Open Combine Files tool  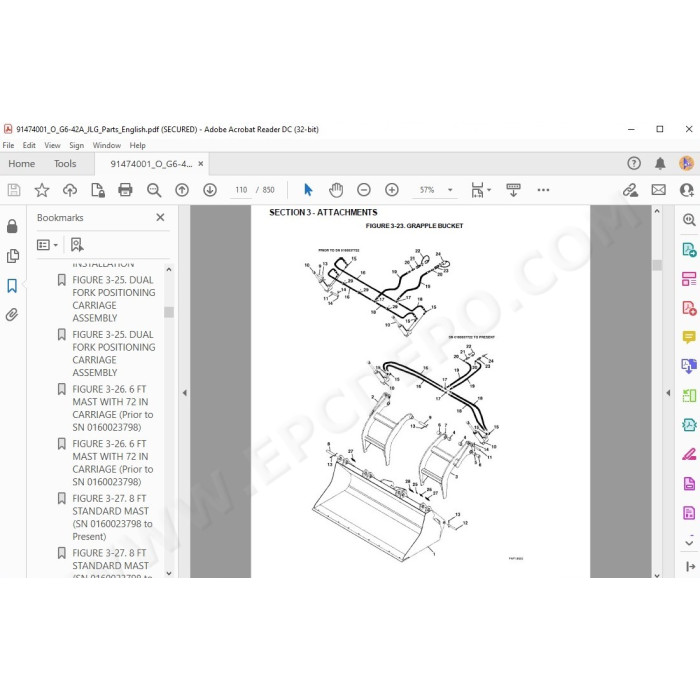click(689, 366)
